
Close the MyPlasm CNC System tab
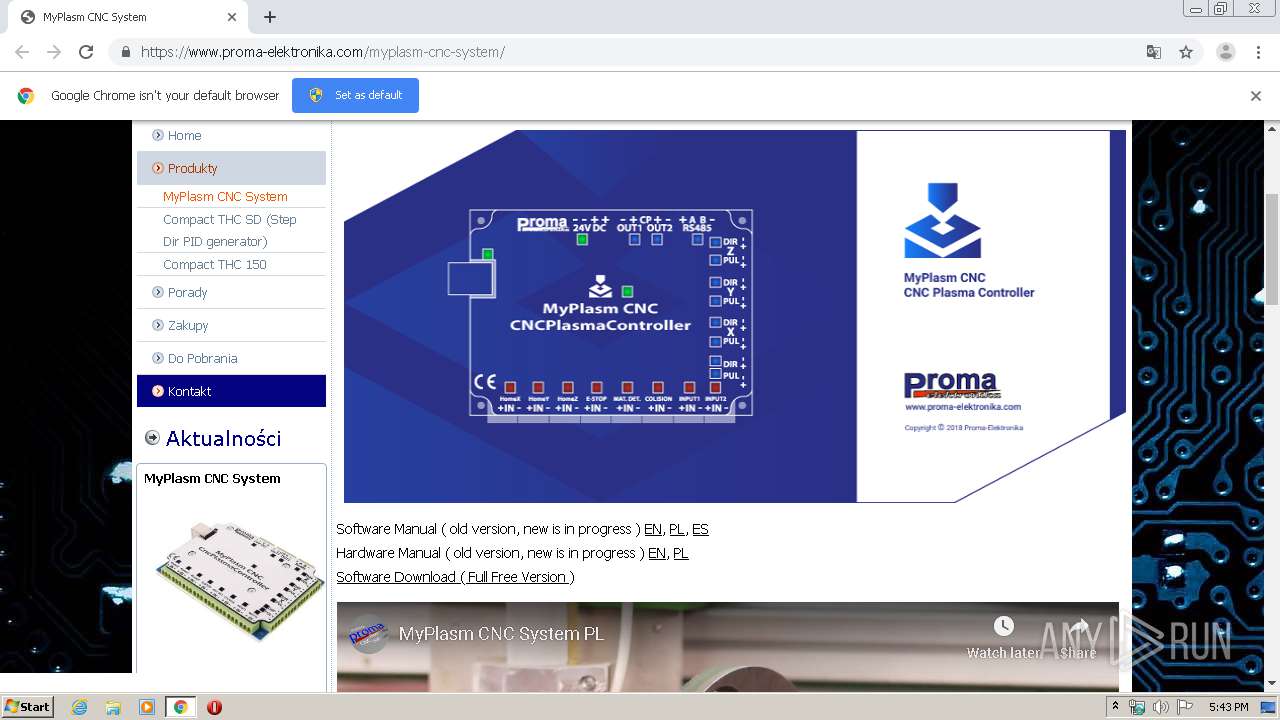232,17
